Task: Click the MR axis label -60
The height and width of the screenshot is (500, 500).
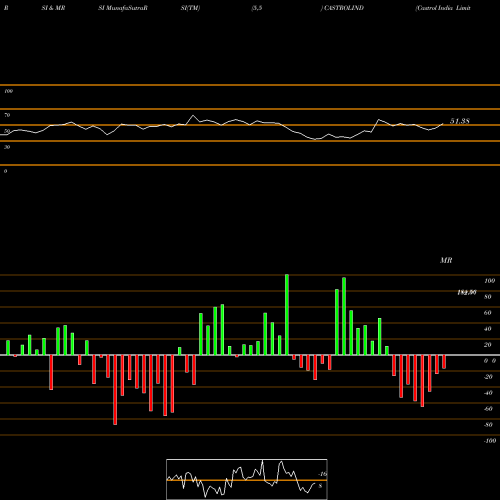Action: [x=488, y=409]
